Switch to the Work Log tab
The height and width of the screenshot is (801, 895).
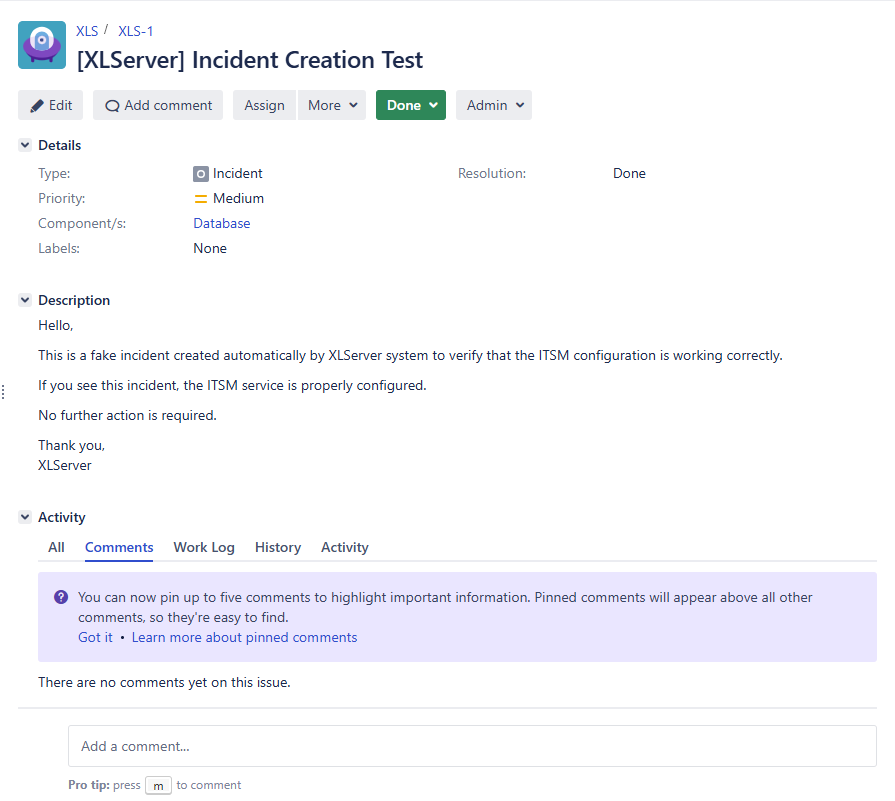click(203, 547)
